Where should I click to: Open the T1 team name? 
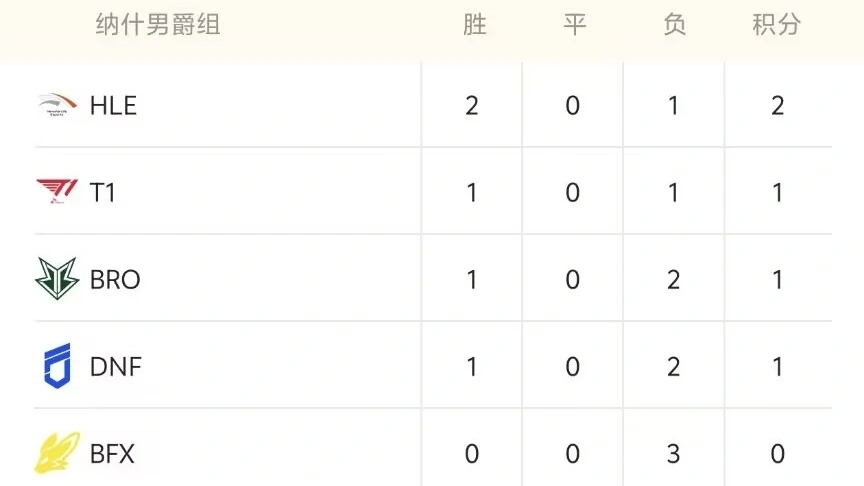[x=103, y=192]
